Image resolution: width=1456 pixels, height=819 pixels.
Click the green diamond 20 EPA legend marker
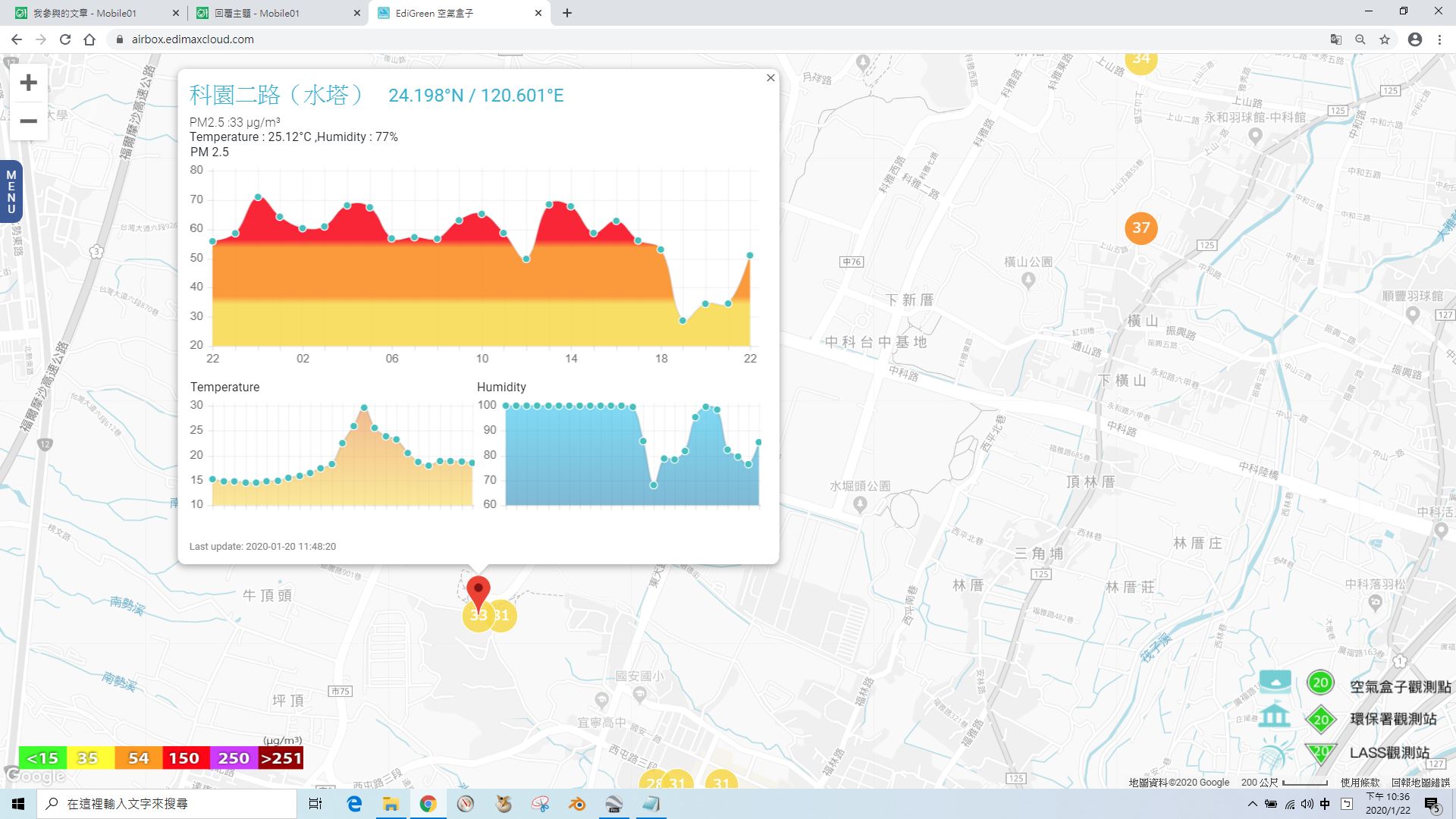[1320, 719]
